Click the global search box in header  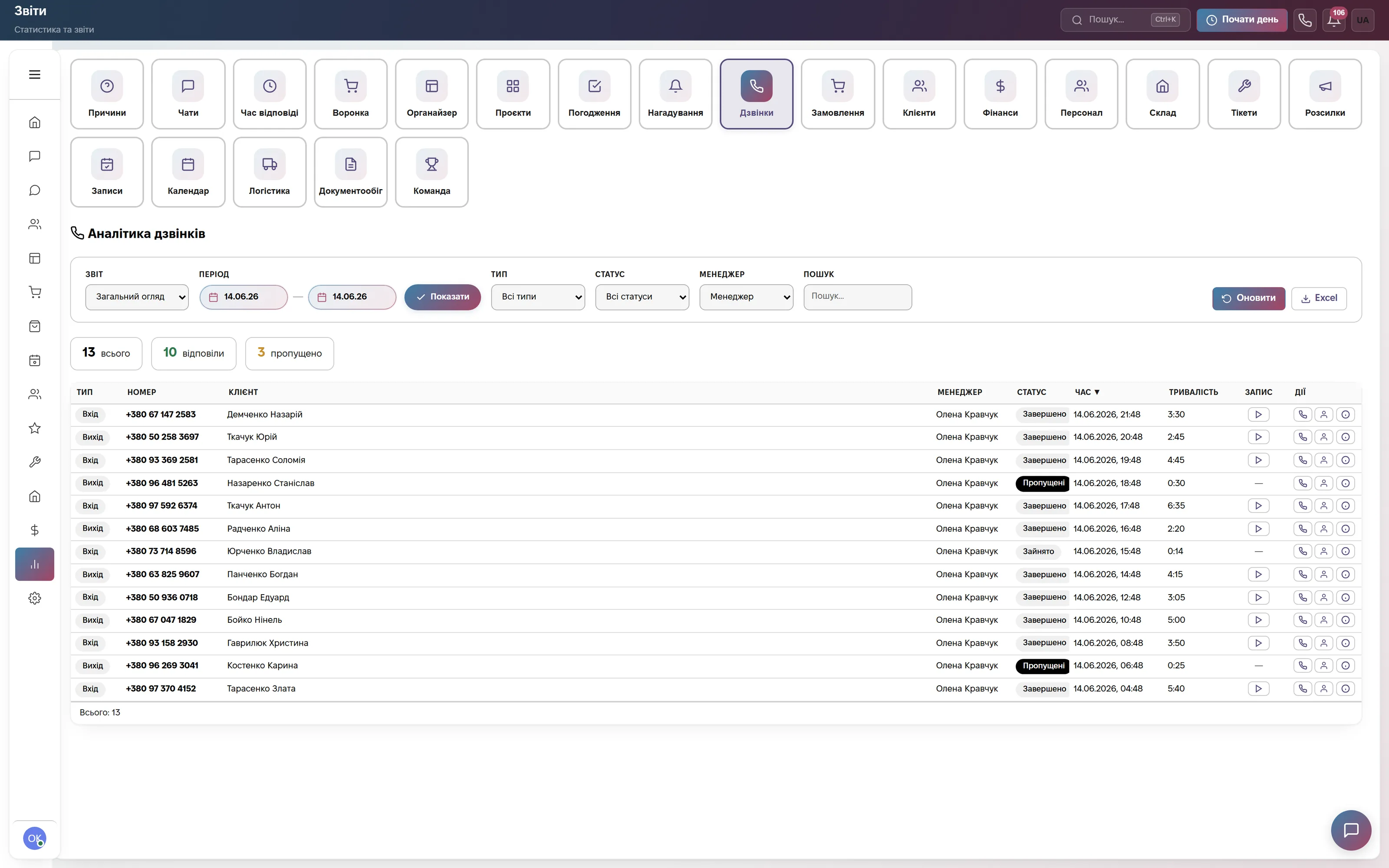pos(1125,20)
